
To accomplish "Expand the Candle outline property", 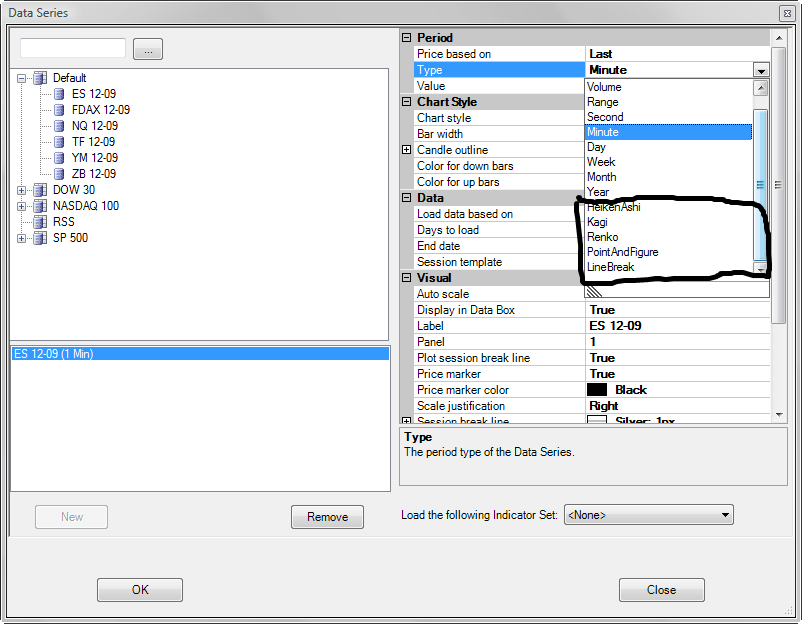I will 407,149.
